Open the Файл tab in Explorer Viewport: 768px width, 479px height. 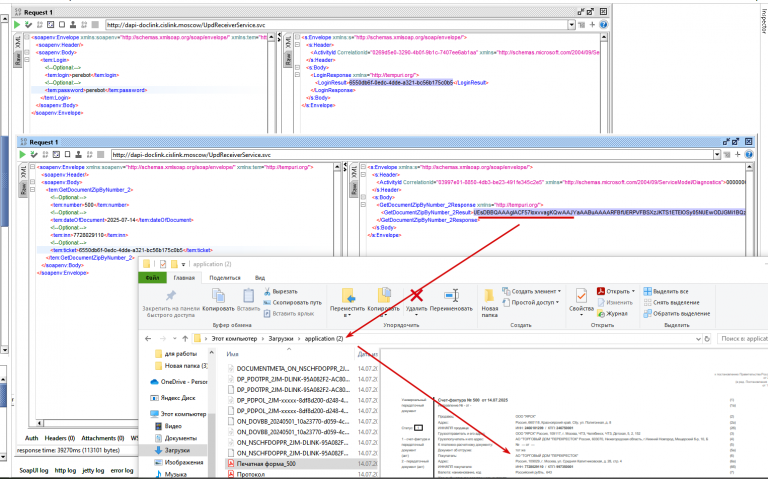point(152,278)
